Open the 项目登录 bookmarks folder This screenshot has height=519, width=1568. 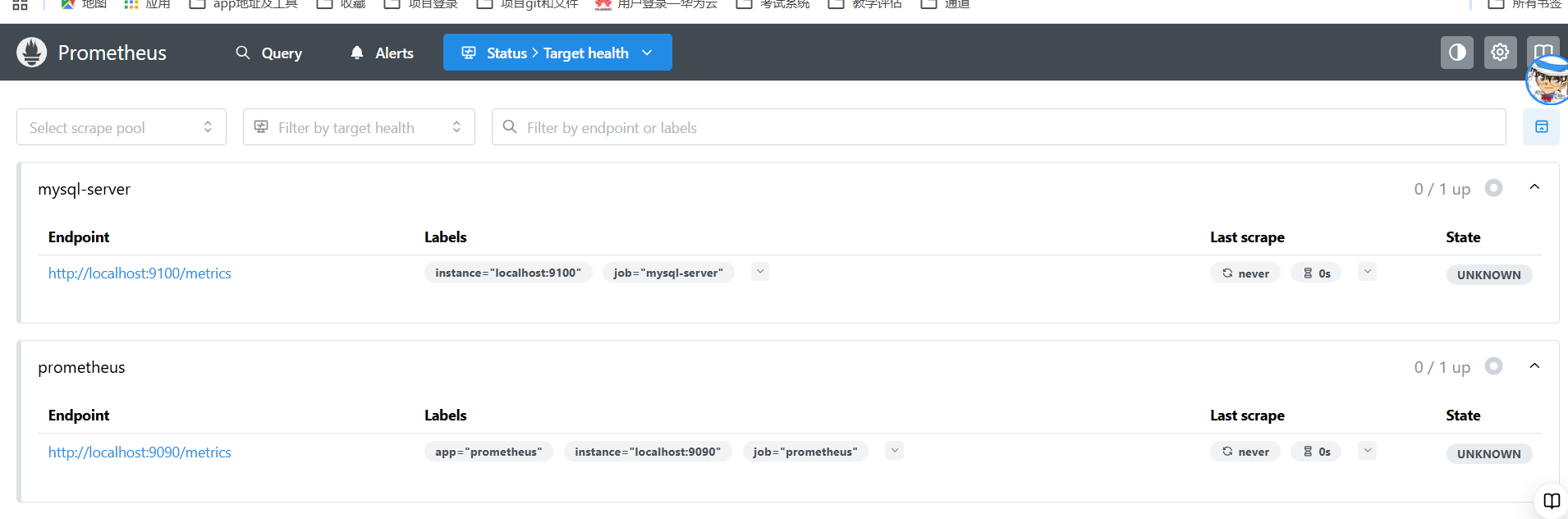[x=421, y=4]
